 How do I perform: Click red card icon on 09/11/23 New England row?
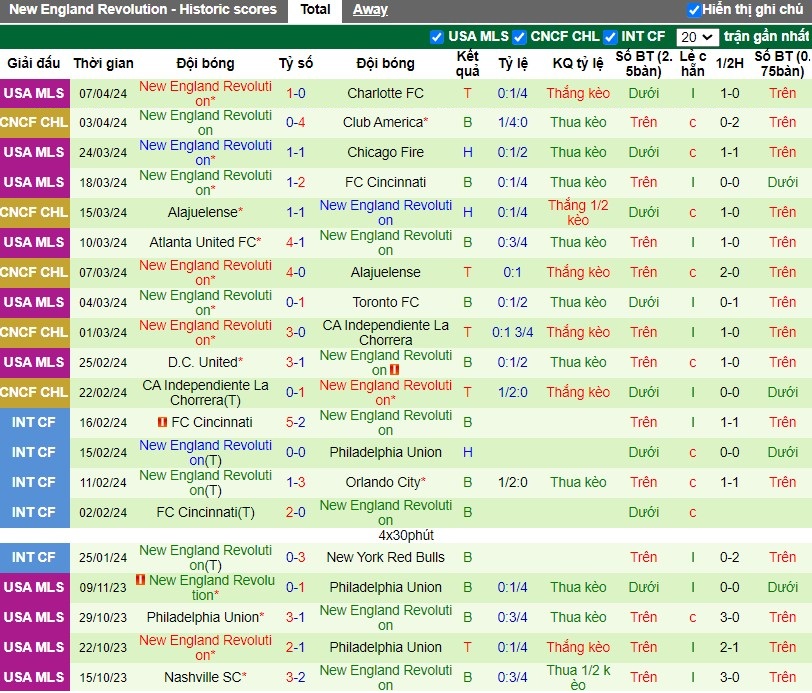(x=140, y=580)
